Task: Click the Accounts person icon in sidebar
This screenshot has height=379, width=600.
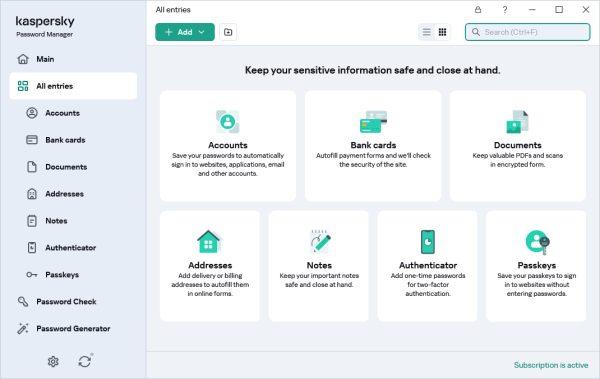Action: [x=32, y=113]
